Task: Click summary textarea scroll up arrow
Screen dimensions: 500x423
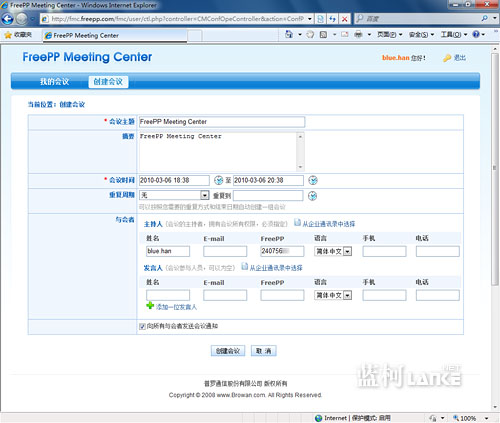Action: 300,136
